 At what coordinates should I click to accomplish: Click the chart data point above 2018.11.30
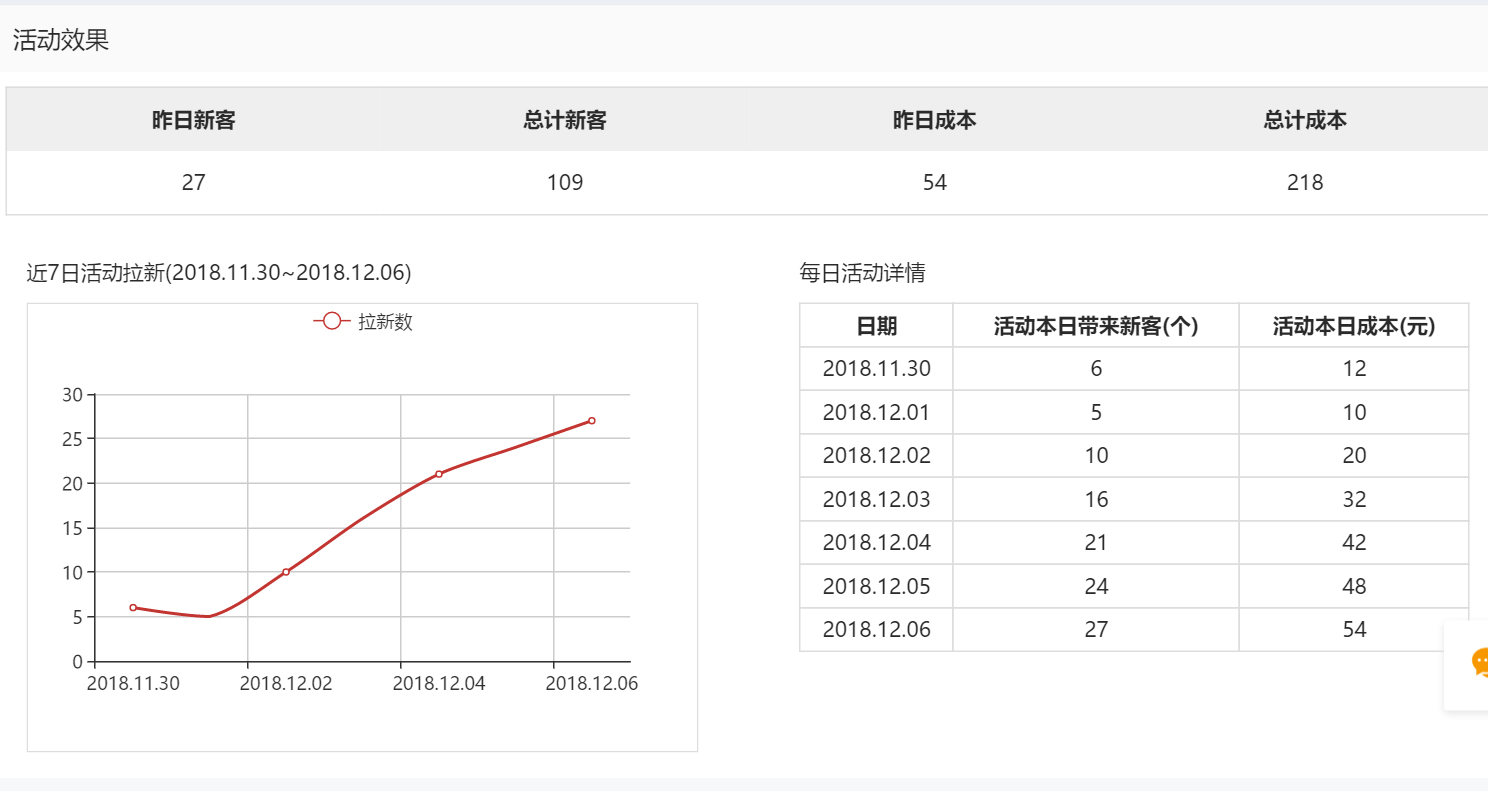point(133,607)
